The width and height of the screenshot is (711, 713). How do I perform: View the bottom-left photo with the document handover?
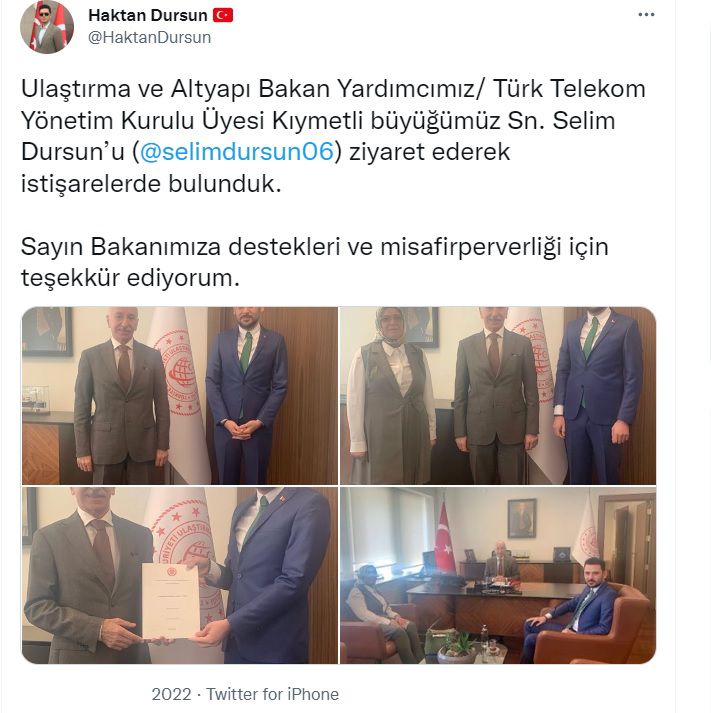click(180, 575)
